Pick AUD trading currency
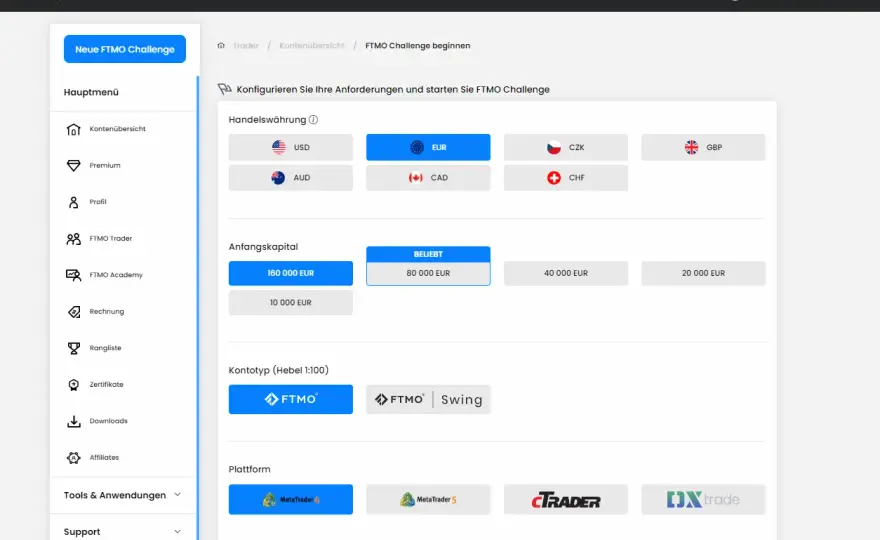 [x=291, y=177]
